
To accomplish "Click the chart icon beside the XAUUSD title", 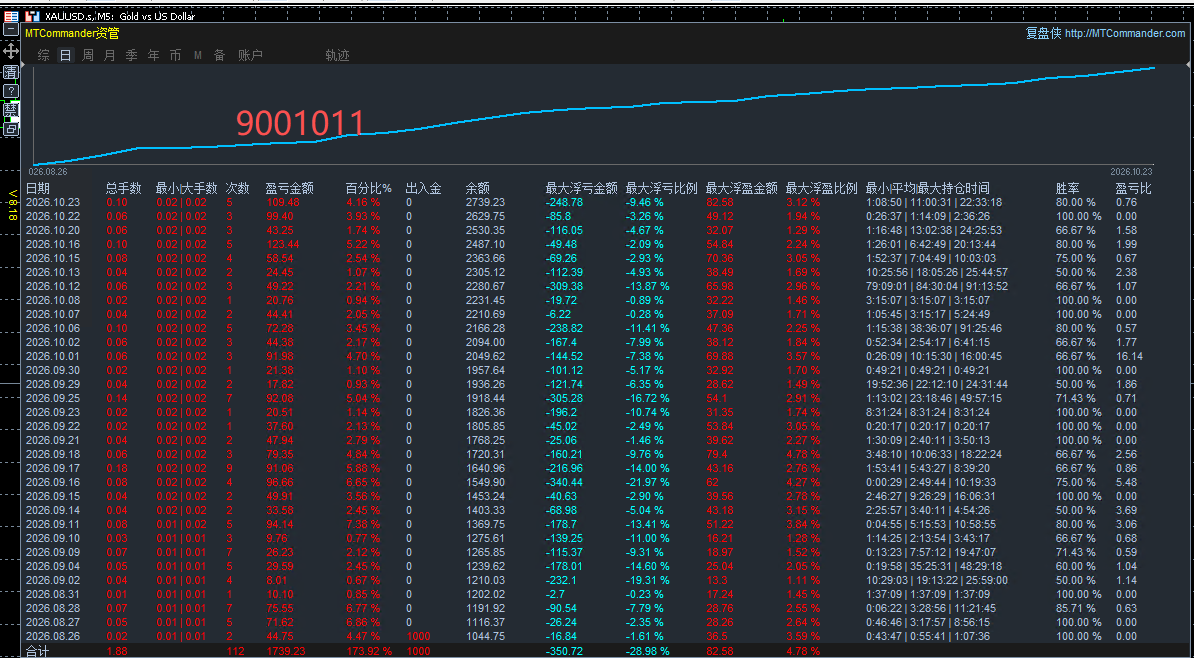I will (32, 16).
